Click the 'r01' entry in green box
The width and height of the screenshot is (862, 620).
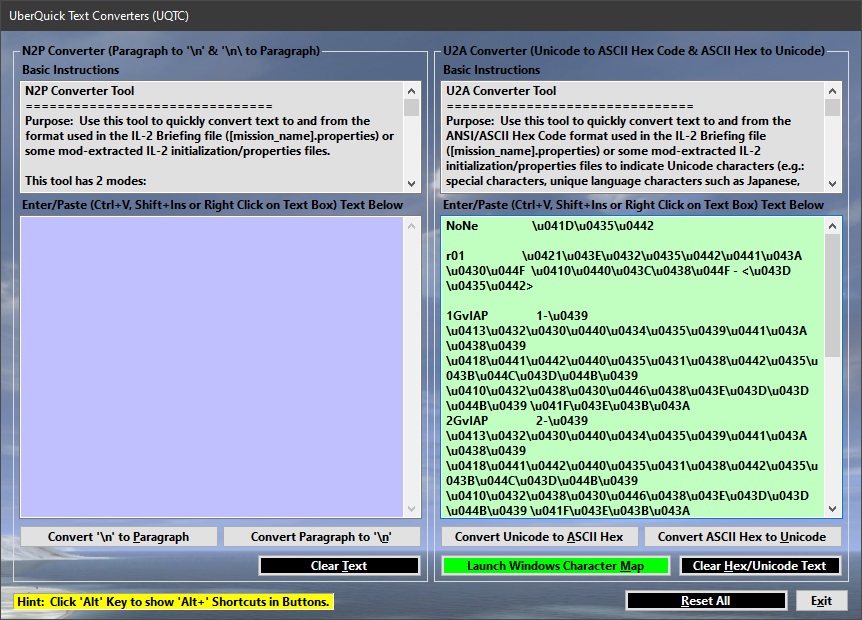455,256
